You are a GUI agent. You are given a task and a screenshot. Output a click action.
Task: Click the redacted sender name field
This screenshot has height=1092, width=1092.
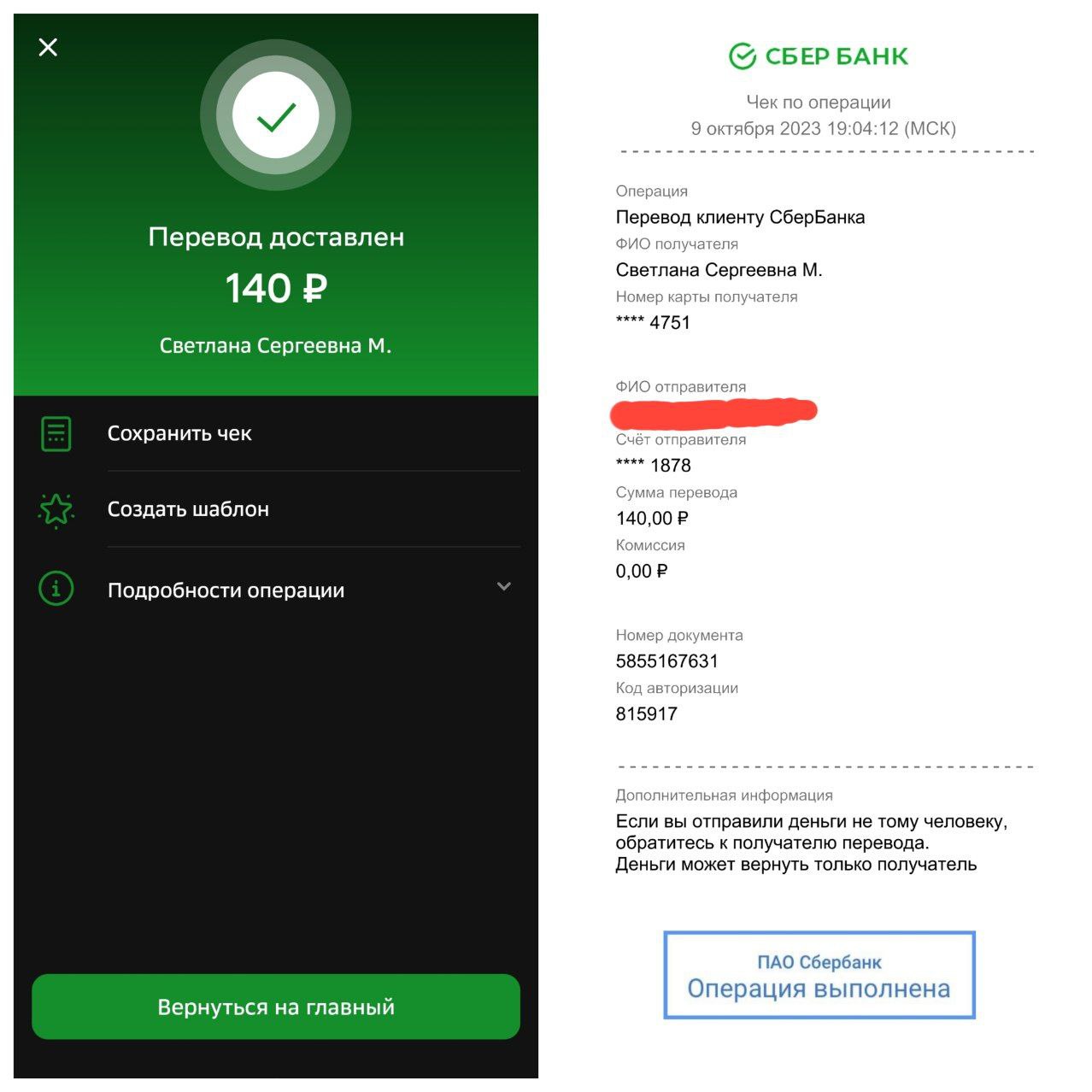coord(714,413)
